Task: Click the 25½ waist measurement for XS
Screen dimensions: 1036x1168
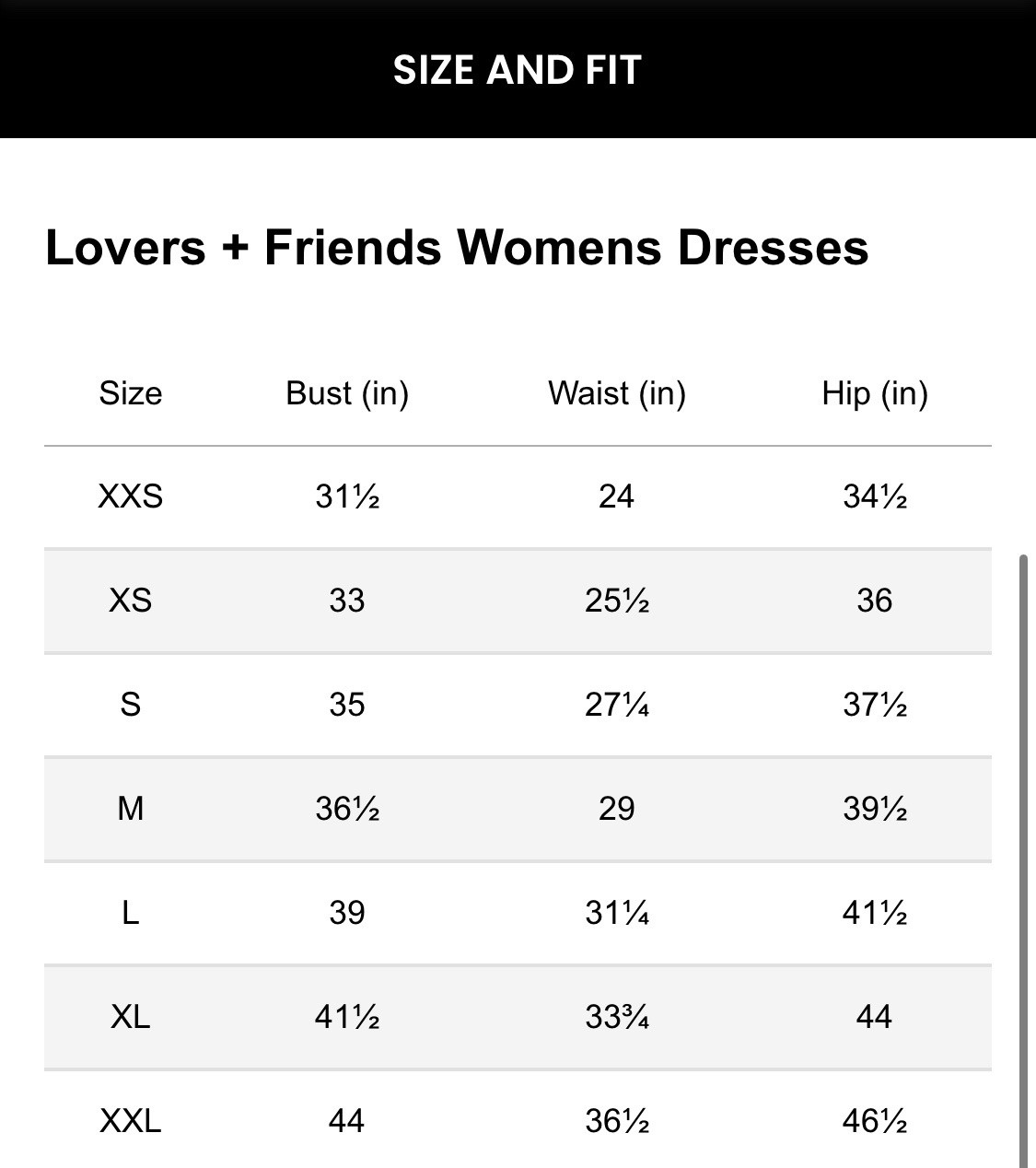Action: click(x=616, y=601)
